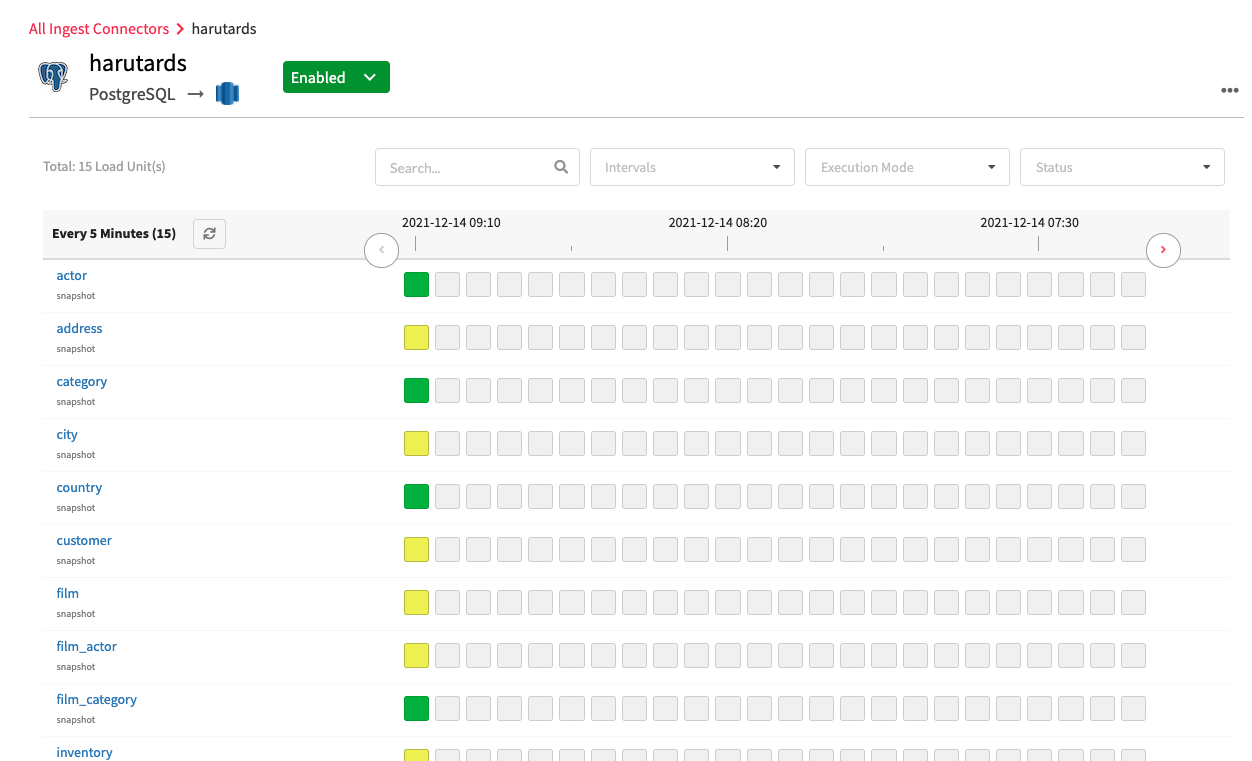The height and width of the screenshot is (761, 1252).
Task: Open the actor load unit
Action: pos(72,276)
